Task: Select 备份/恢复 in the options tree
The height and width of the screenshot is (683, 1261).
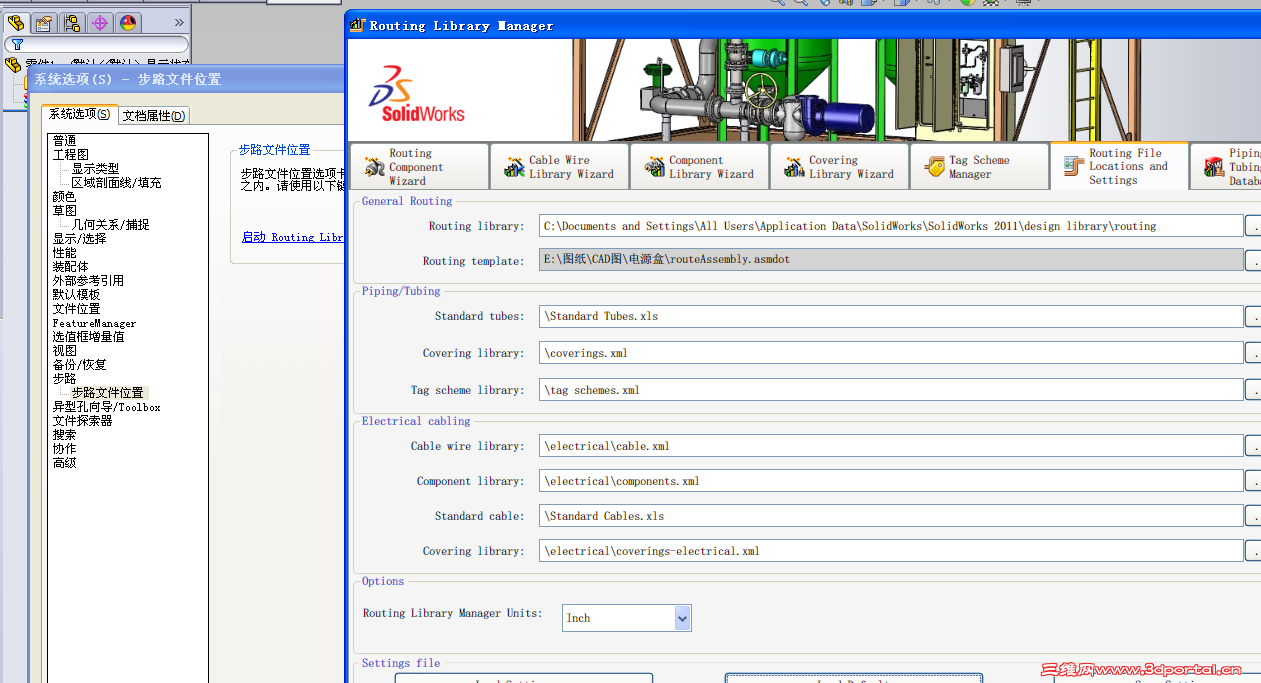Action: 79,365
